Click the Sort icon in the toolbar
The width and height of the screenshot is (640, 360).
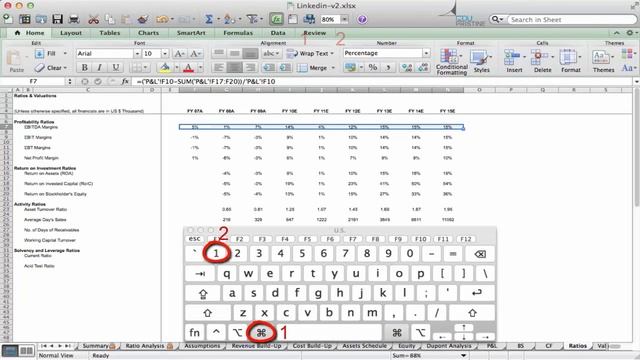tap(229, 19)
